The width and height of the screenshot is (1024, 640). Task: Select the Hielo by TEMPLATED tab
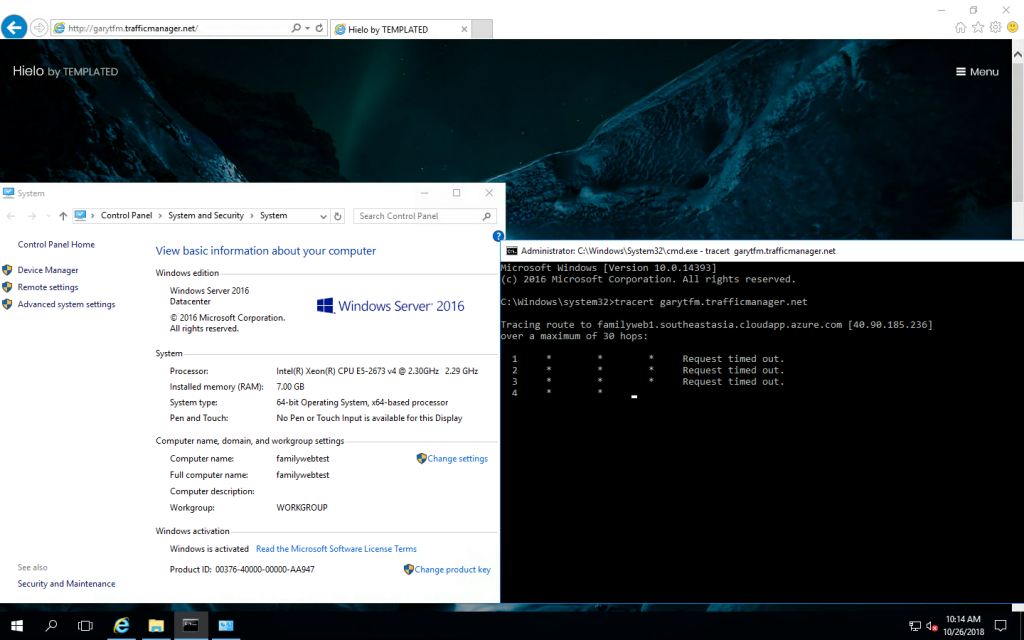click(397, 29)
